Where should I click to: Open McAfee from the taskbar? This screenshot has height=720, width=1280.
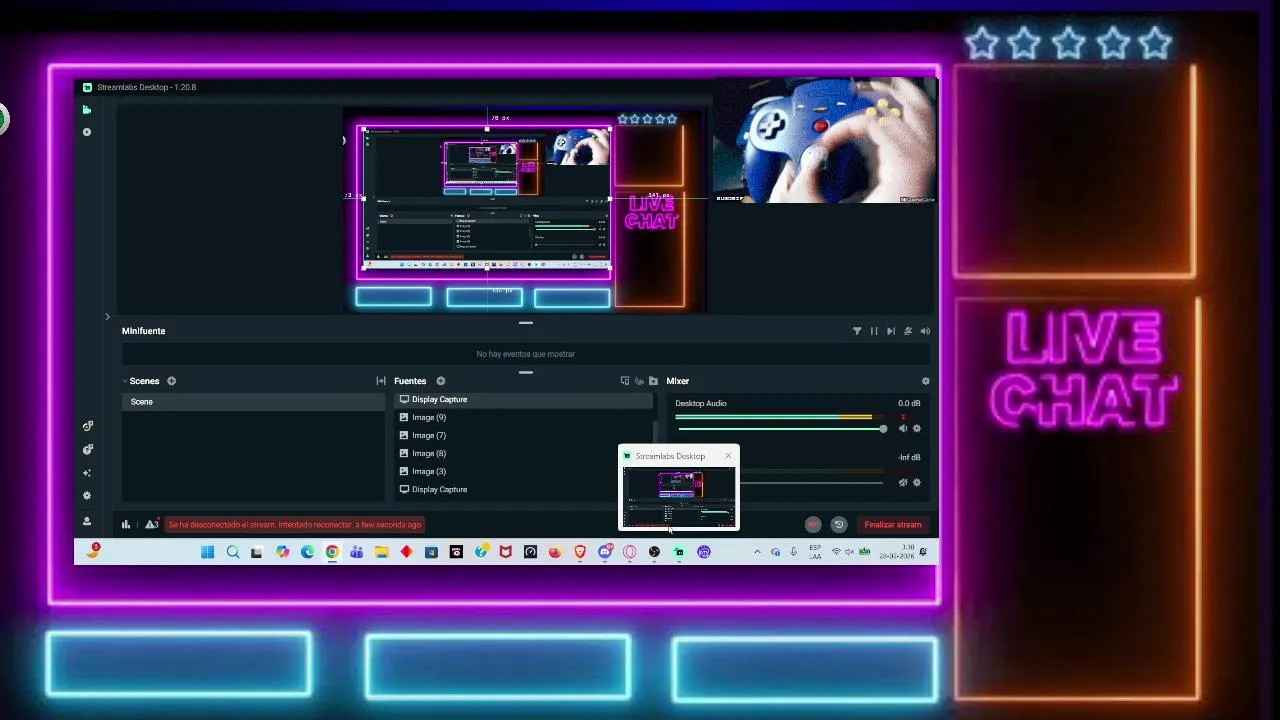pyautogui.click(x=506, y=552)
